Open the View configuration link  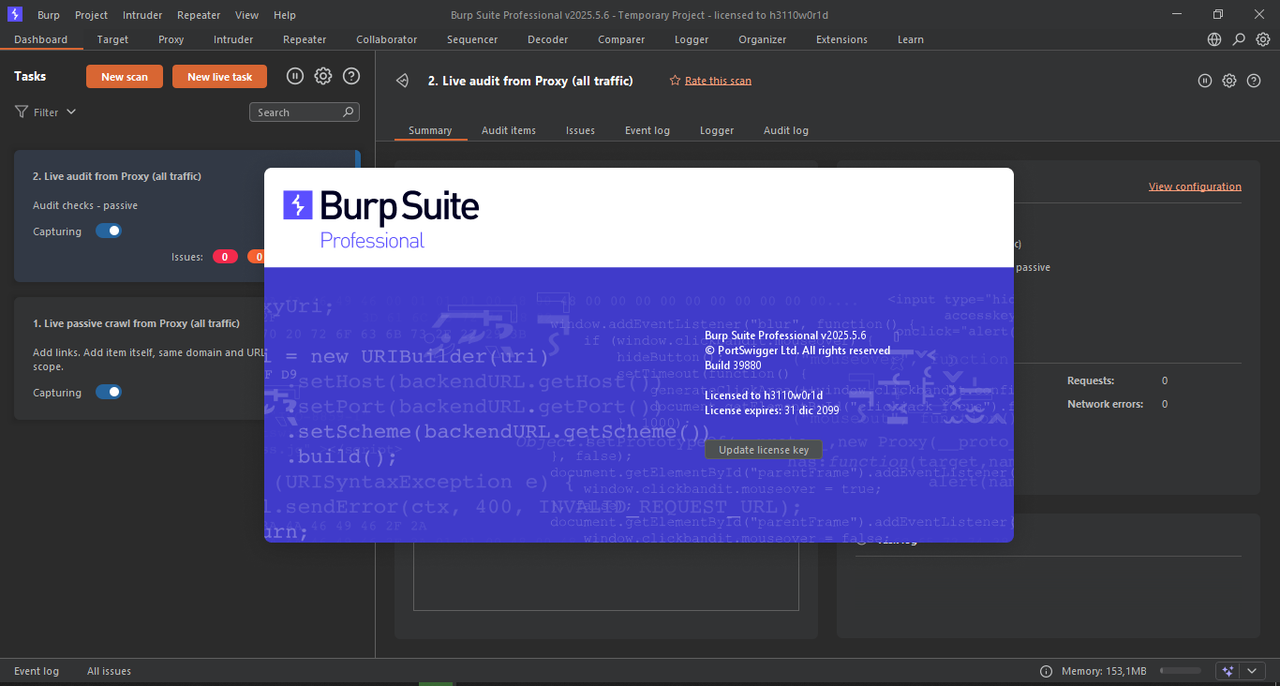click(1195, 186)
